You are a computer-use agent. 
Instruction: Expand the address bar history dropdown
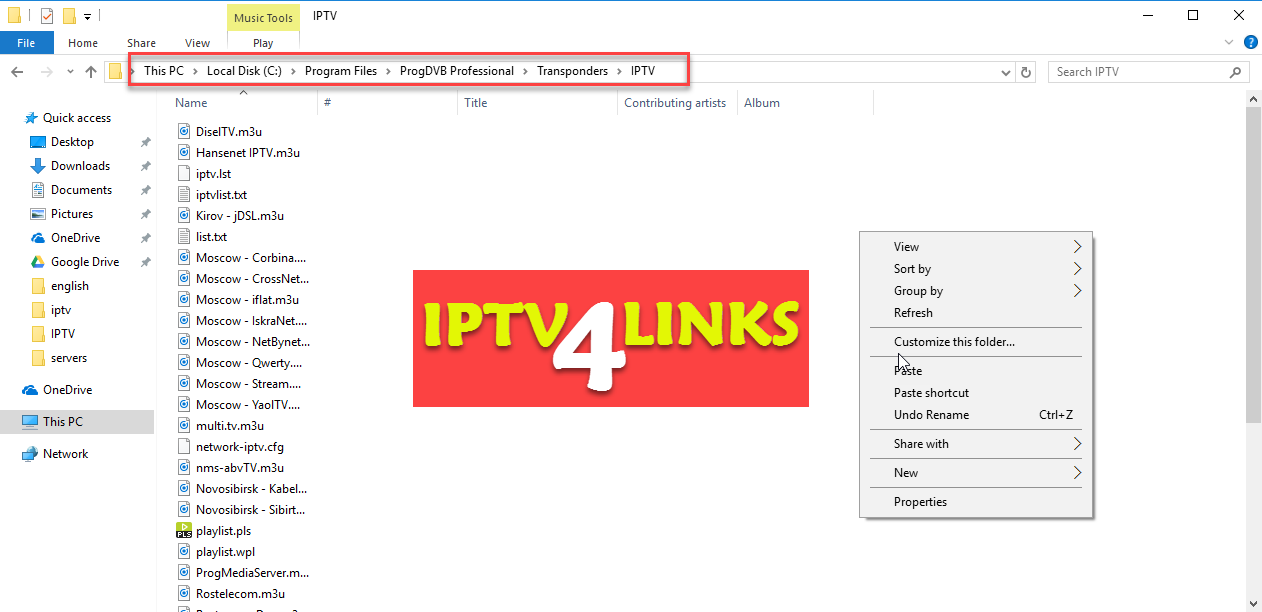click(1006, 72)
